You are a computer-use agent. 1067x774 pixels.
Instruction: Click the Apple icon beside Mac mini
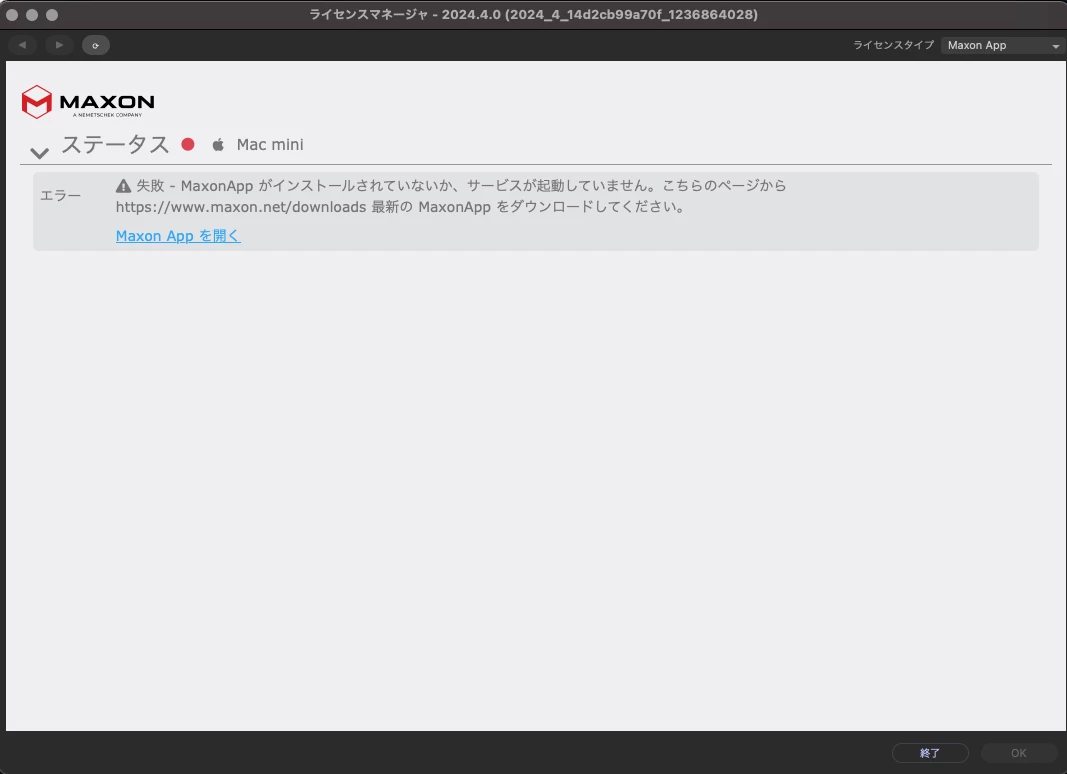pyautogui.click(x=218, y=144)
